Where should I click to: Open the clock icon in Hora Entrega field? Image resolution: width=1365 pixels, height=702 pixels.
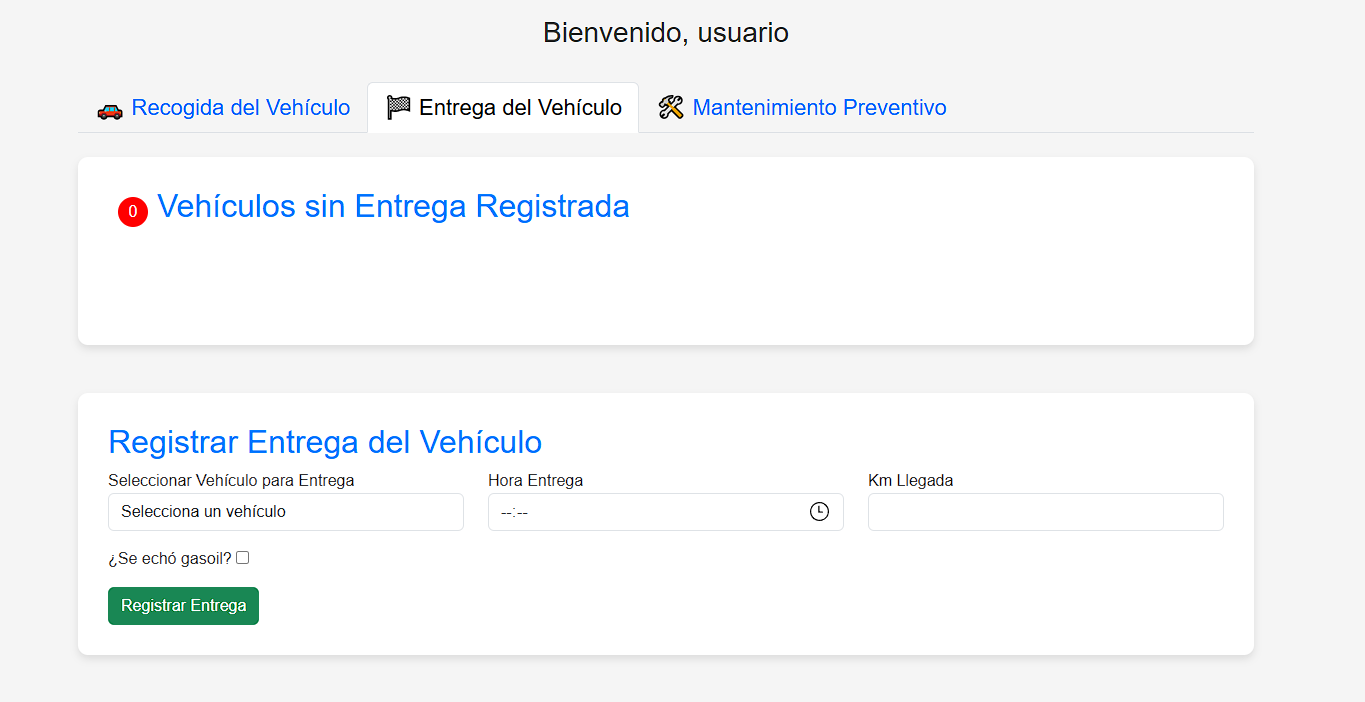[819, 511]
